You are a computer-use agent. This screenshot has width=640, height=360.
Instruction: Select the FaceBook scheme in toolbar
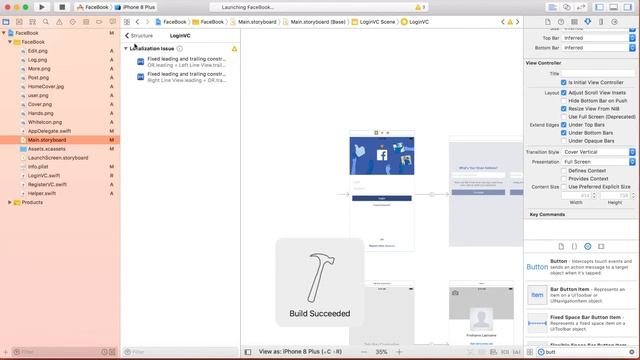pos(93,7)
